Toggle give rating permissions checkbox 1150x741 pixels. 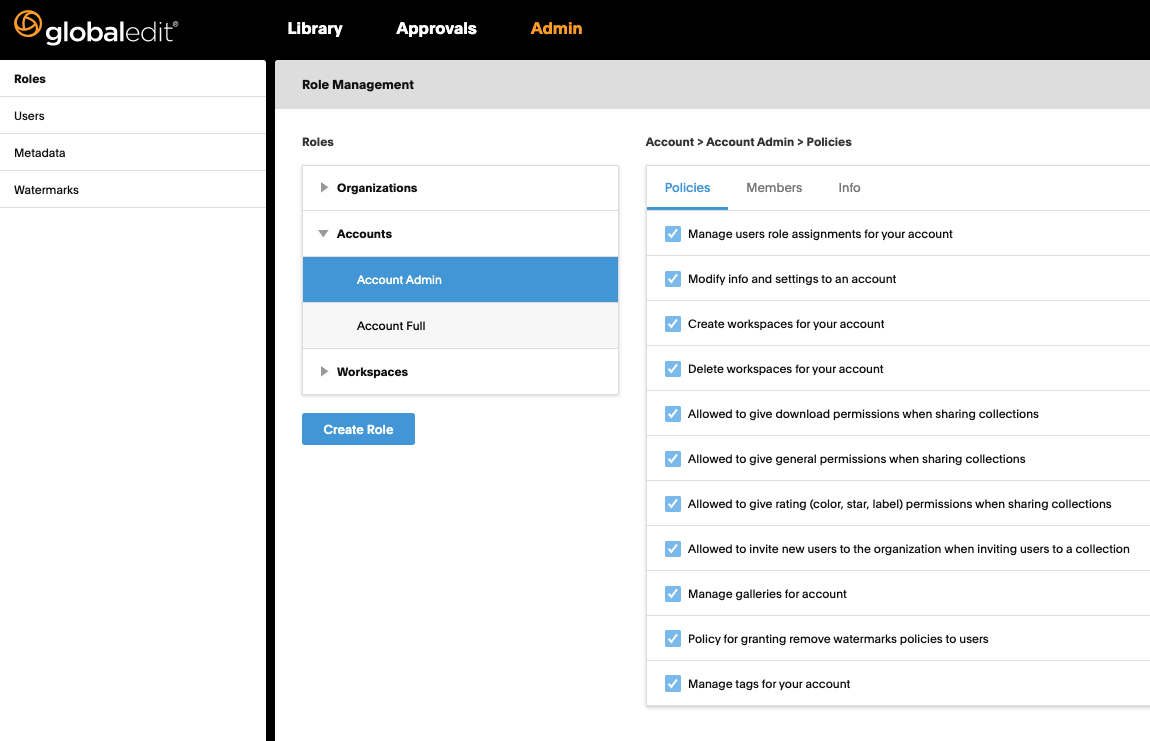click(673, 504)
